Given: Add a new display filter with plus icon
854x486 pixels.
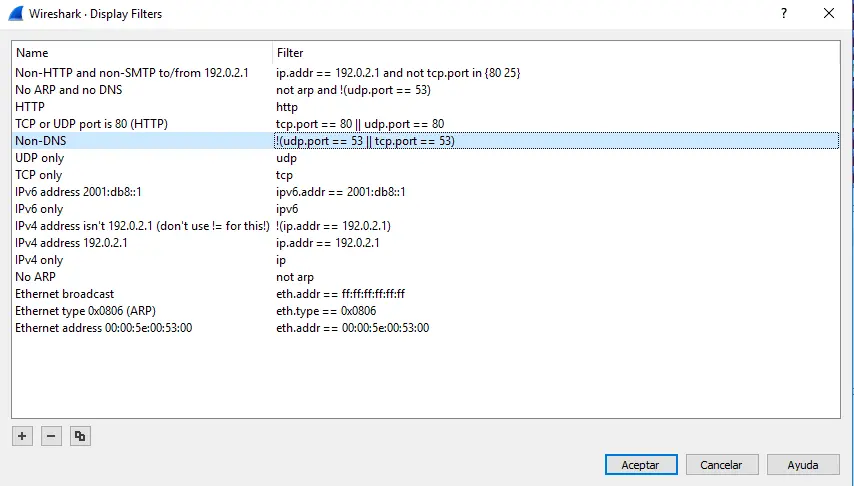Looking at the screenshot, I should coord(22,436).
